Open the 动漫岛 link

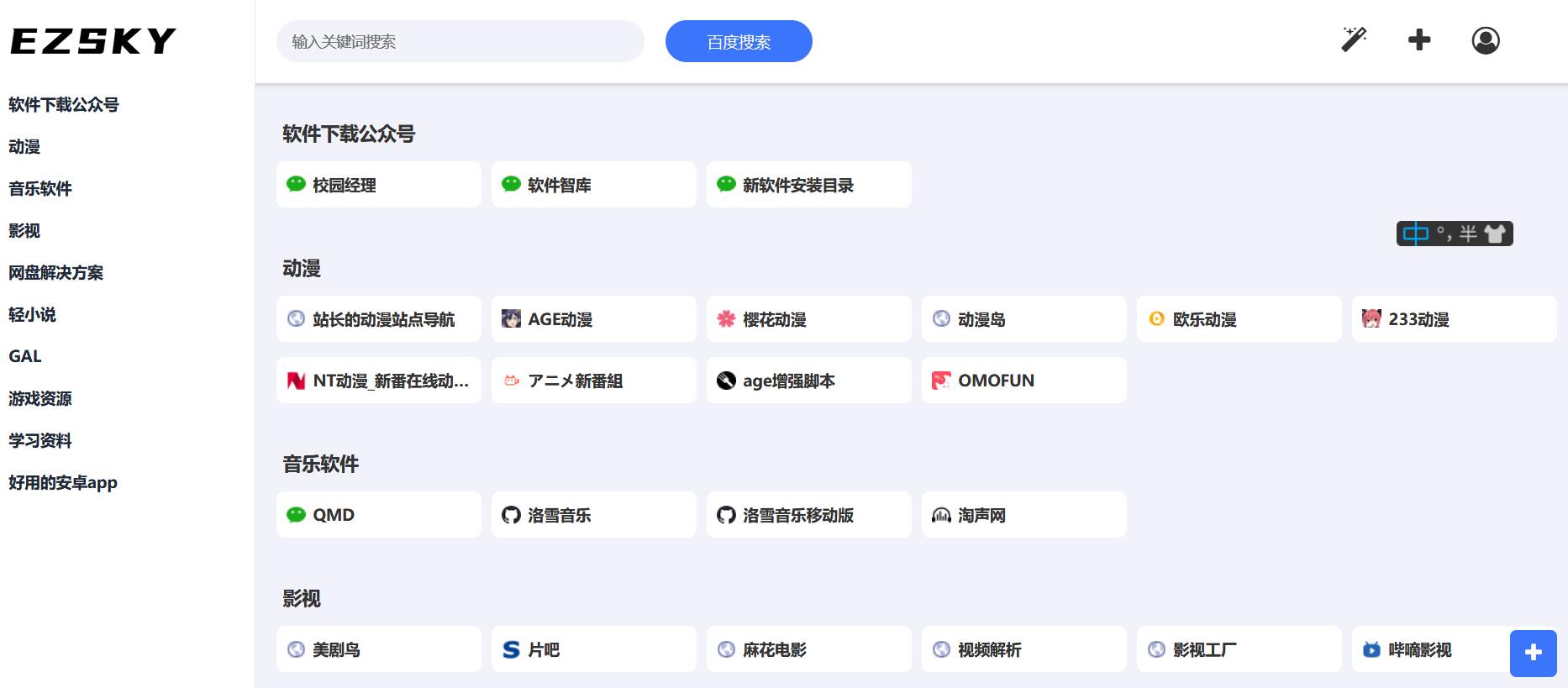tap(1024, 319)
